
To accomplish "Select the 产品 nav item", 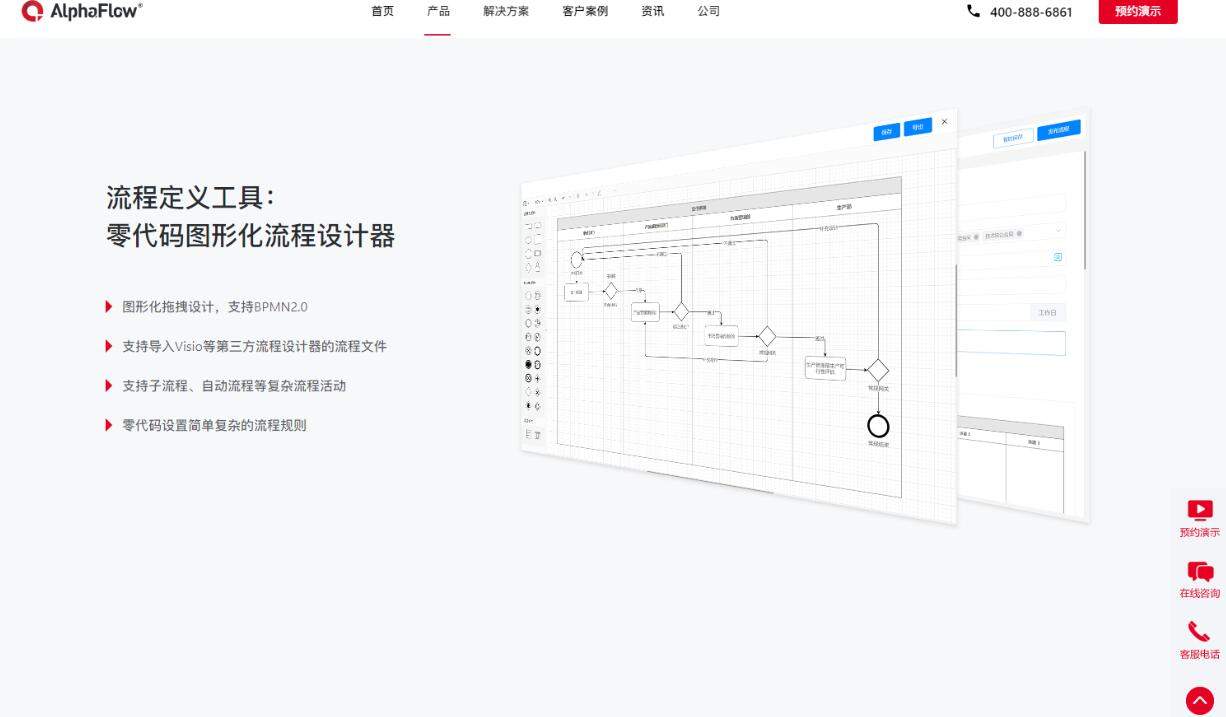I will point(438,11).
